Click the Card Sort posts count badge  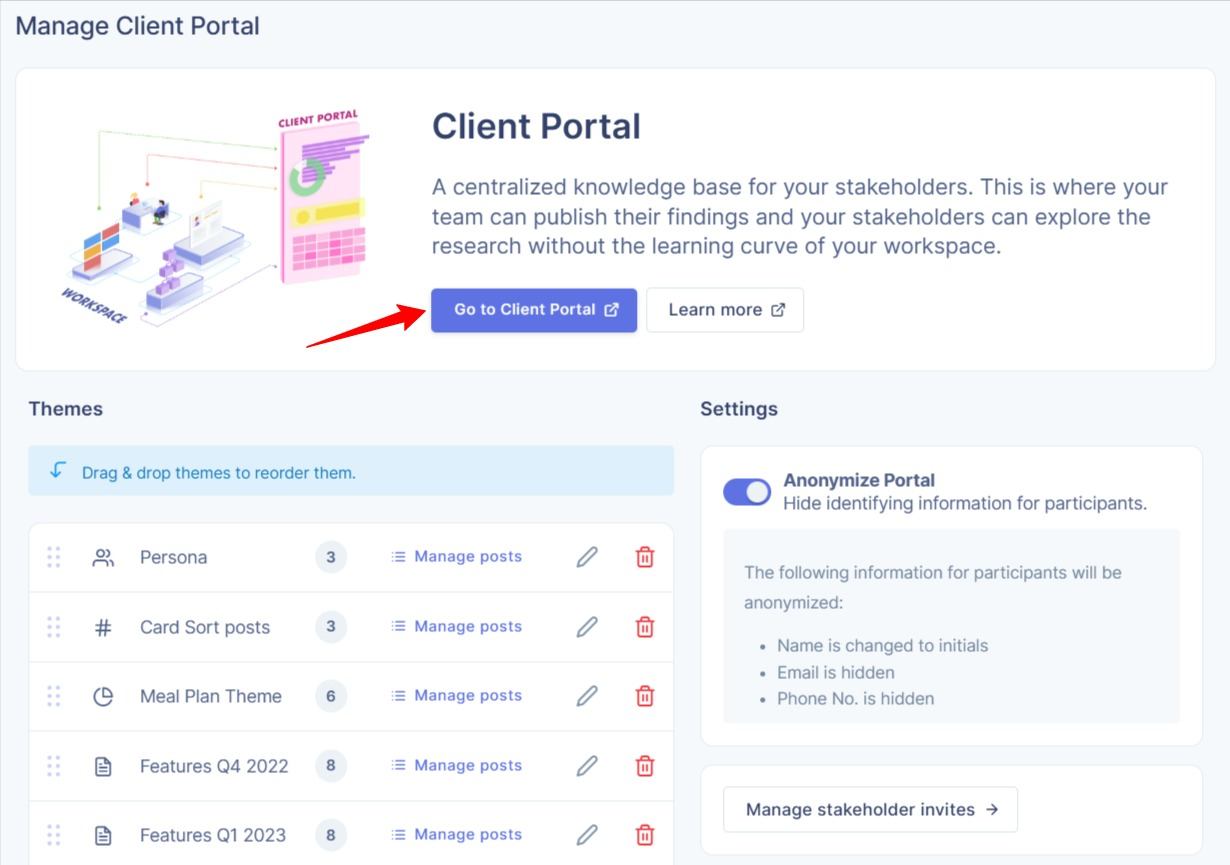330,627
